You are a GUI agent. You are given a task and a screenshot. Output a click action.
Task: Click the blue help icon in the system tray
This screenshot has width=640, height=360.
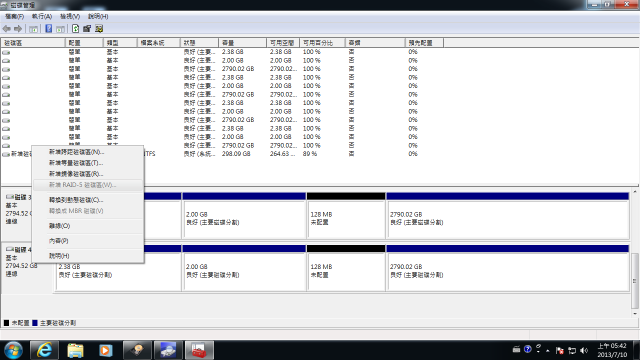(x=528, y=349)
